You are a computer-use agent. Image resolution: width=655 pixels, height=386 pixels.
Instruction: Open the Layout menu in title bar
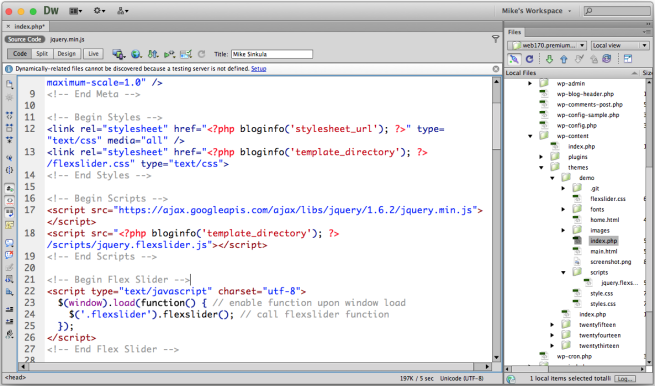tap(76, 11)
